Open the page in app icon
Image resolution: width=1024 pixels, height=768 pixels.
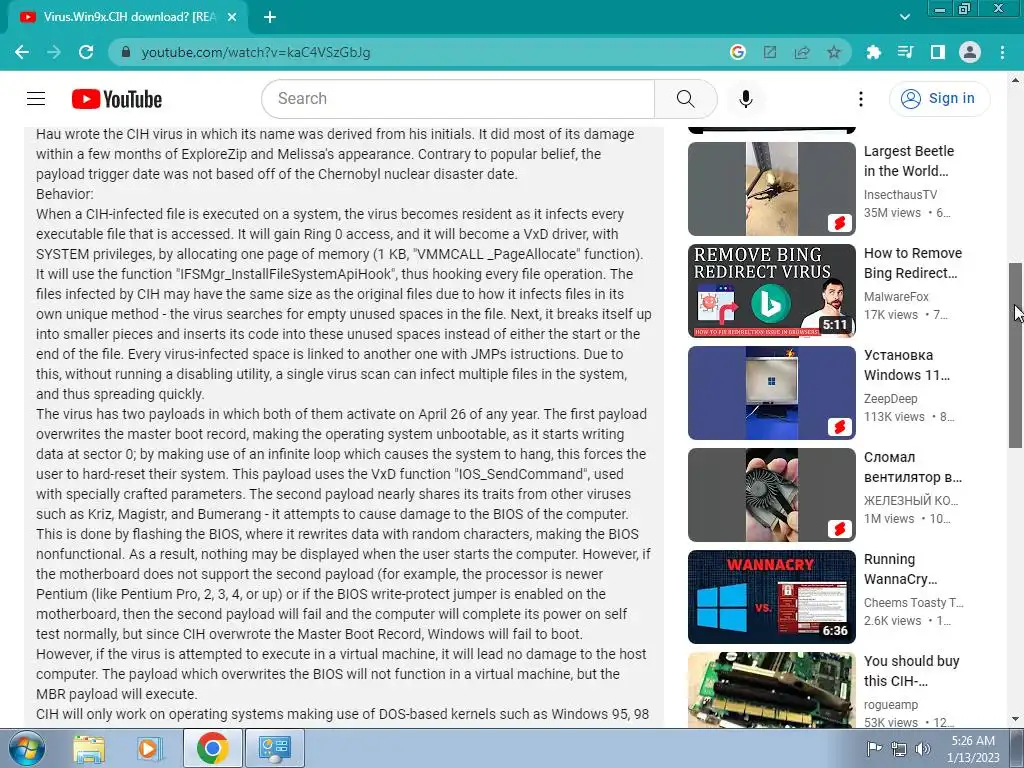click(x=770, y=52)
